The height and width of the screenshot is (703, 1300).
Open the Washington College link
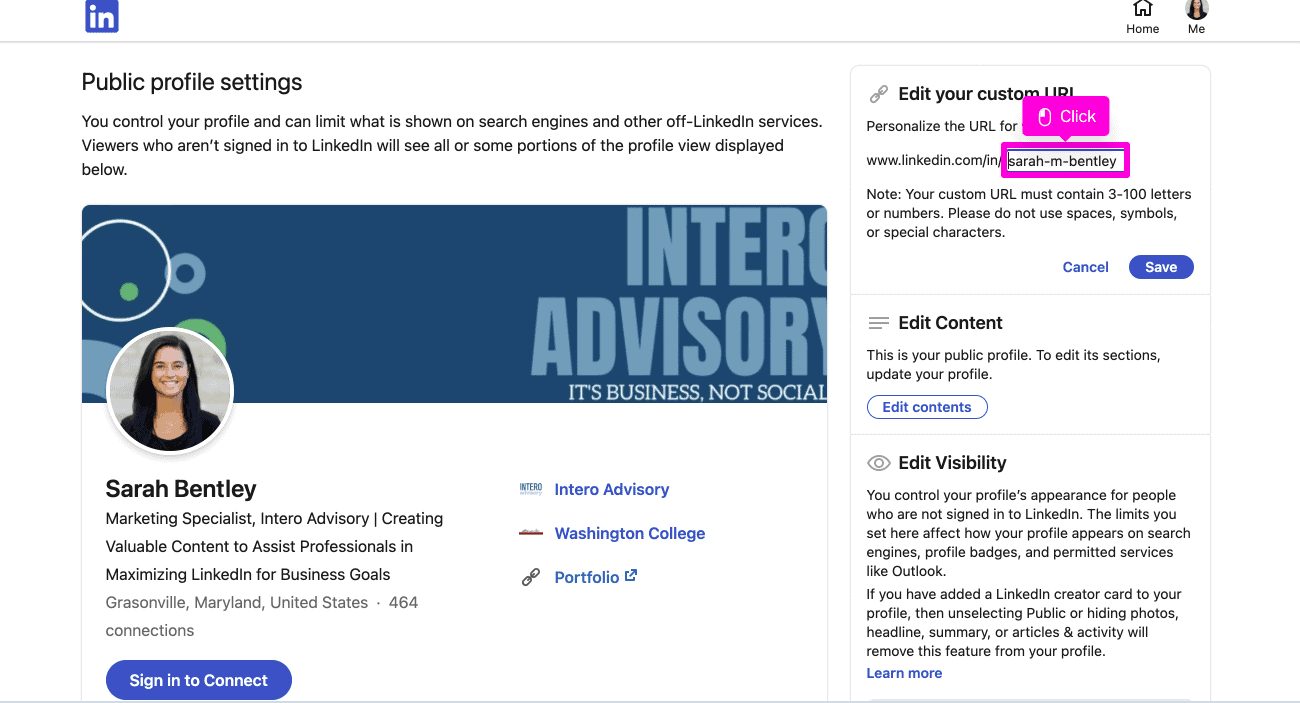tap(630, 533)
